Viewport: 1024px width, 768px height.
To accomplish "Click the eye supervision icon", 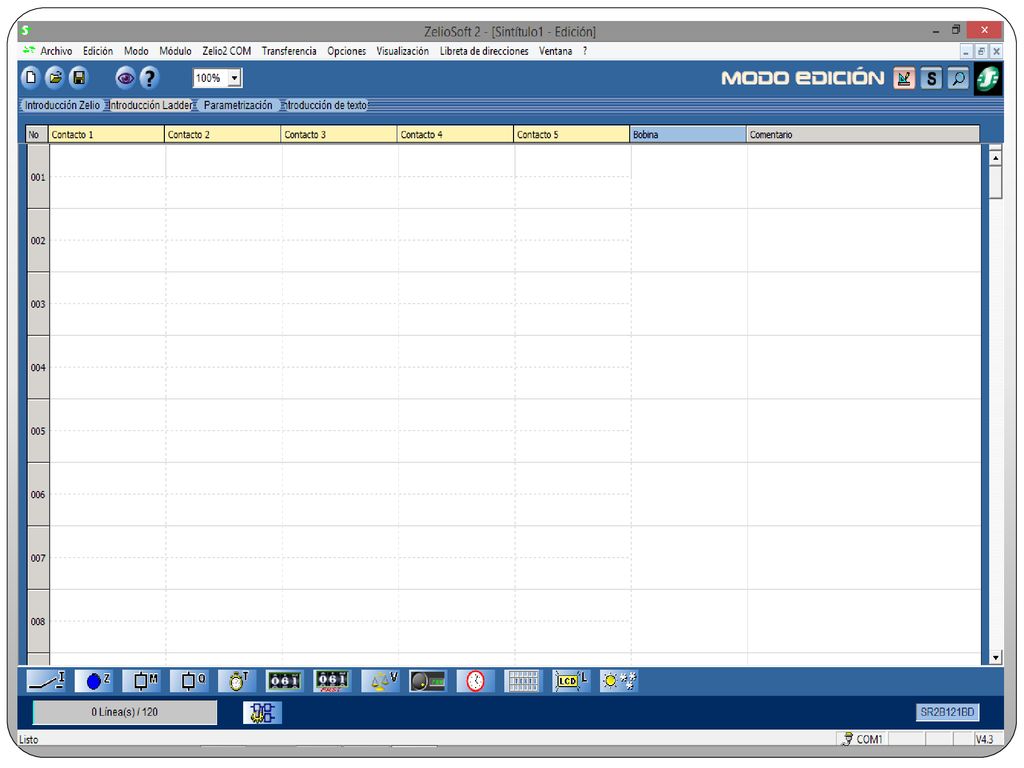I will pyautogui.click(x=125, y=78).
